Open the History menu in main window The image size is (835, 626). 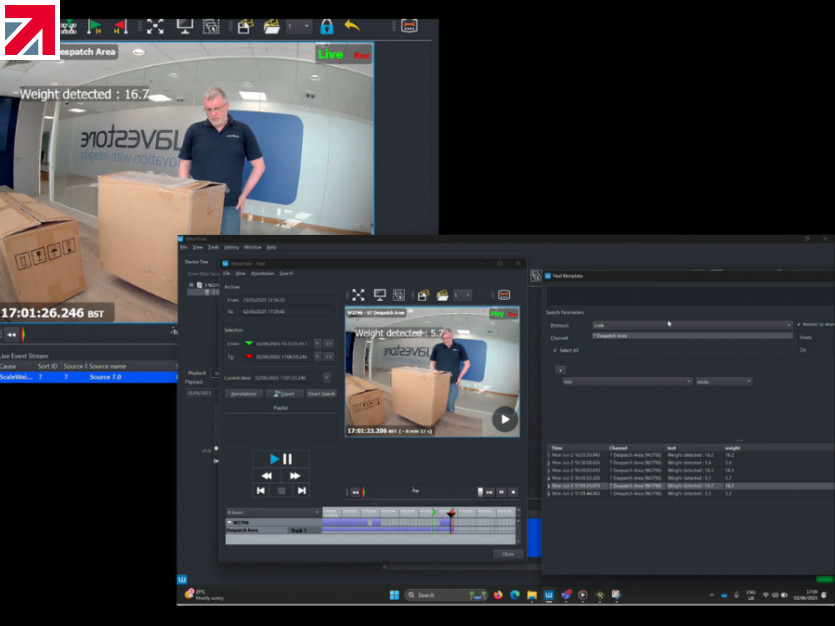click(x=232, y=248)
